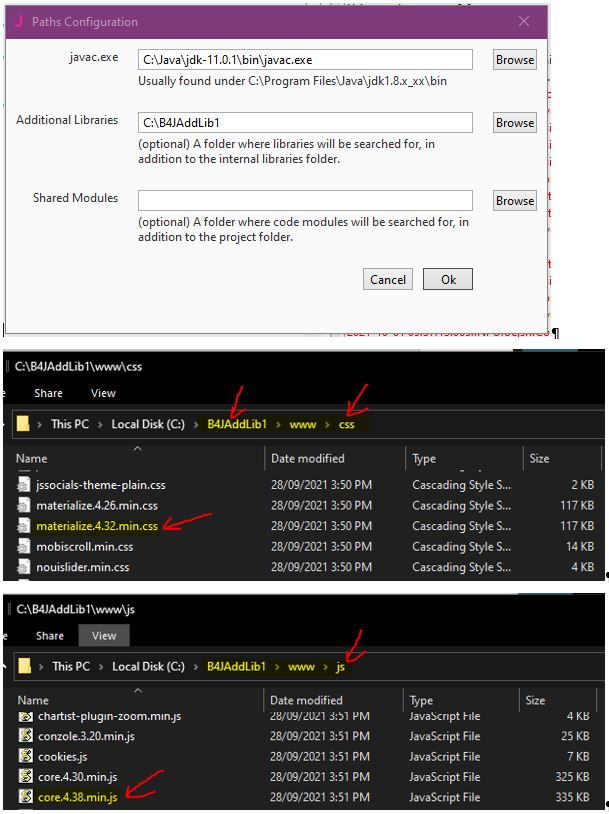609x814 pixels.
Task: Expand the chevron after Local Disk (C:) in the css window
Action: coord(196,425)
